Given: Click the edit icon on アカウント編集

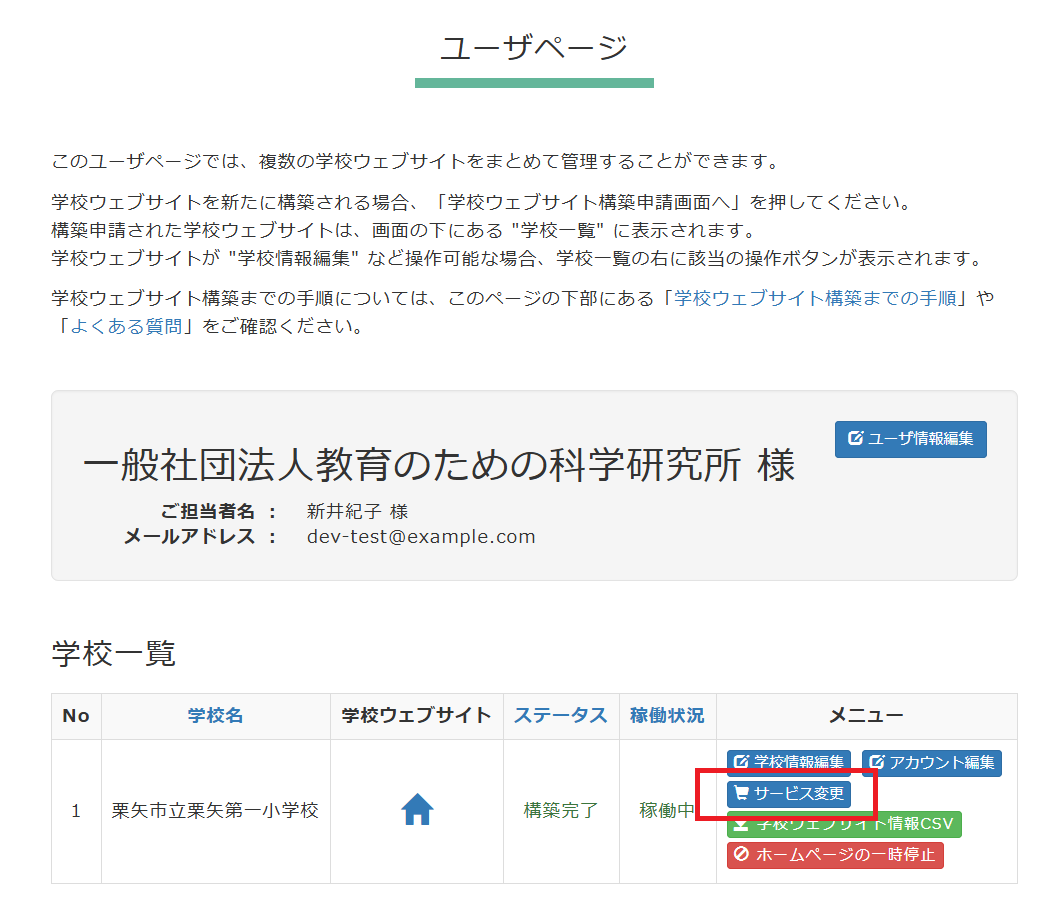Looking at the screenshot, I should point(876,763).
